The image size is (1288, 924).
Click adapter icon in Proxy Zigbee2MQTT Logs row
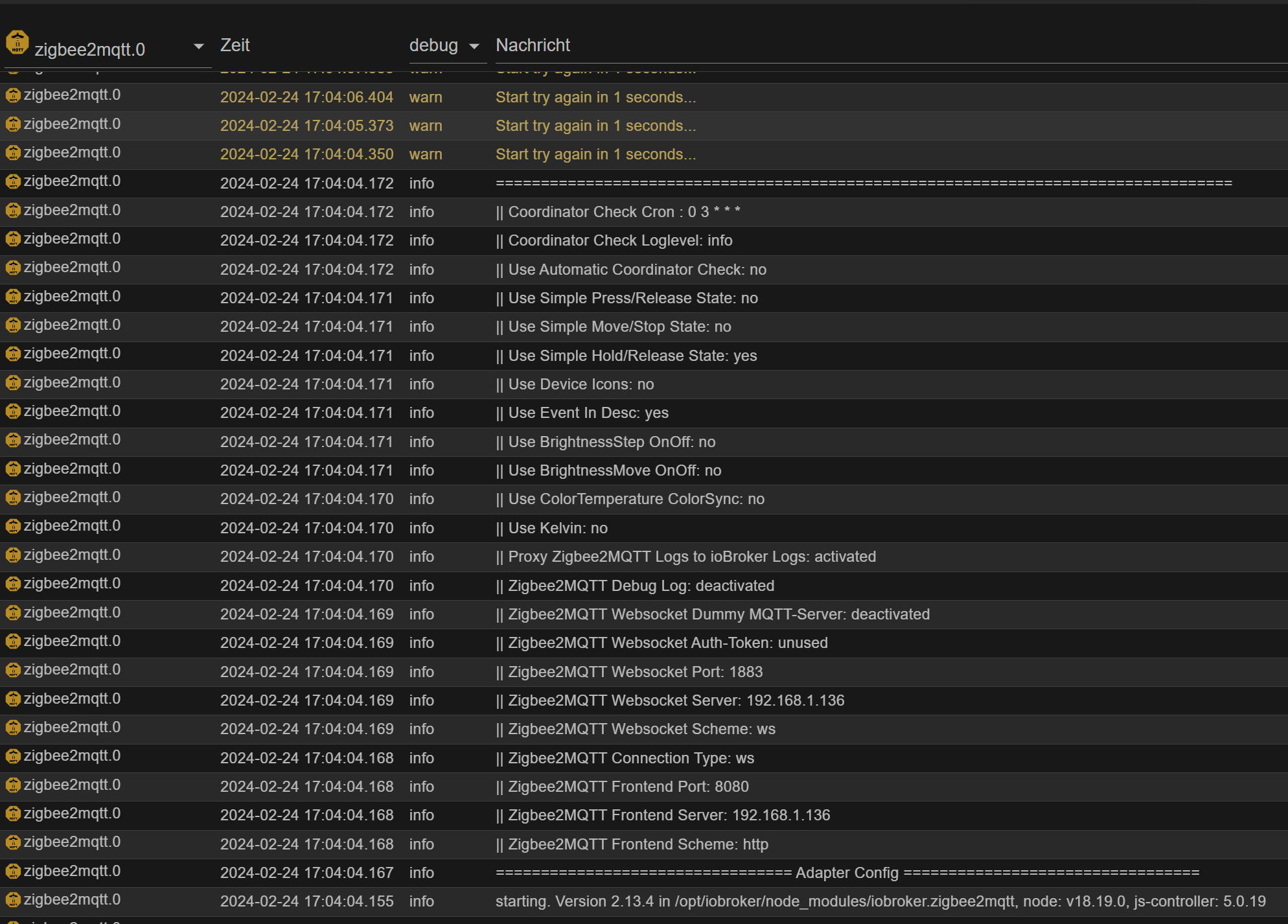tap(13, 555)
